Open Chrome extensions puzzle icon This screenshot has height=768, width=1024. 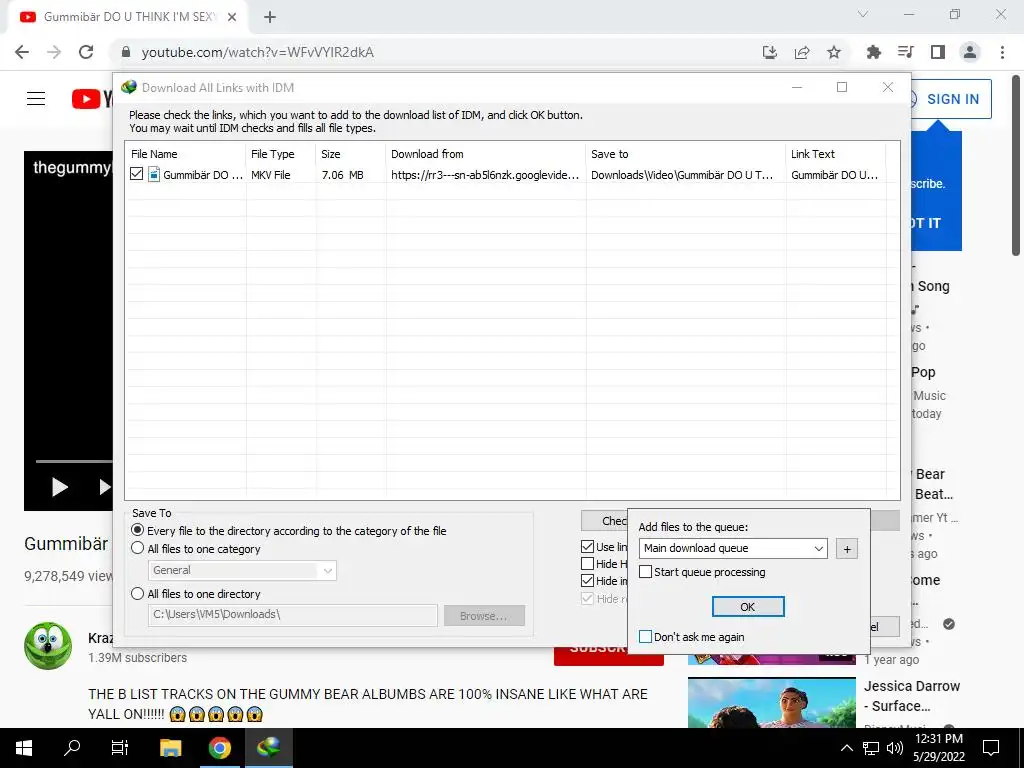coord(874,52)
